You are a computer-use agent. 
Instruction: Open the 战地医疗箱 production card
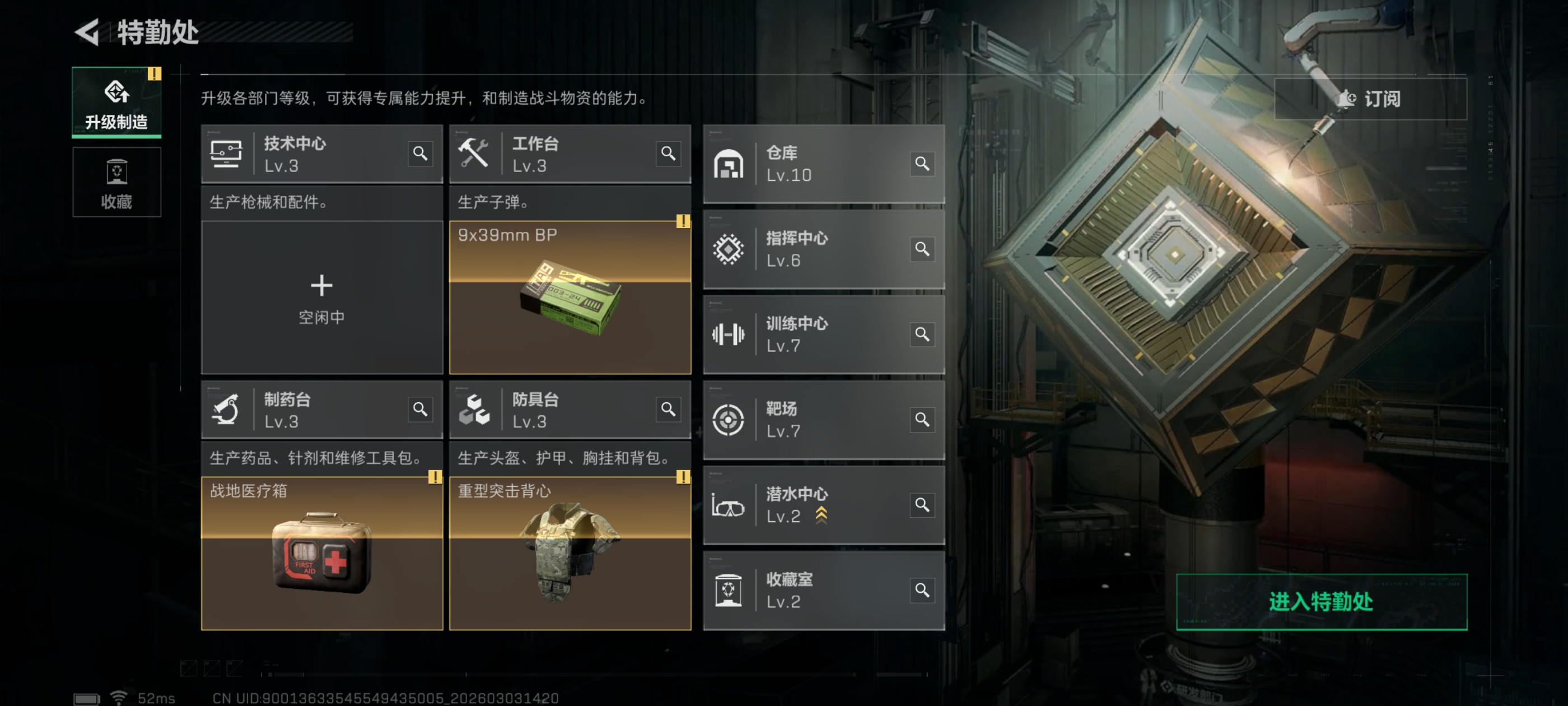pyautogui.click(x=322, y=553)
